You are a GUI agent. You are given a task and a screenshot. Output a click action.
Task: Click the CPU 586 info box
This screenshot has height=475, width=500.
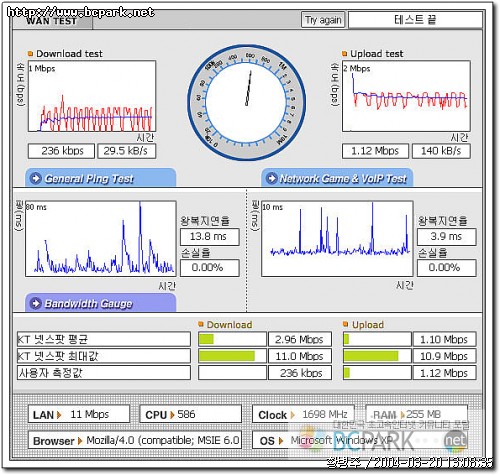[190, 414]
